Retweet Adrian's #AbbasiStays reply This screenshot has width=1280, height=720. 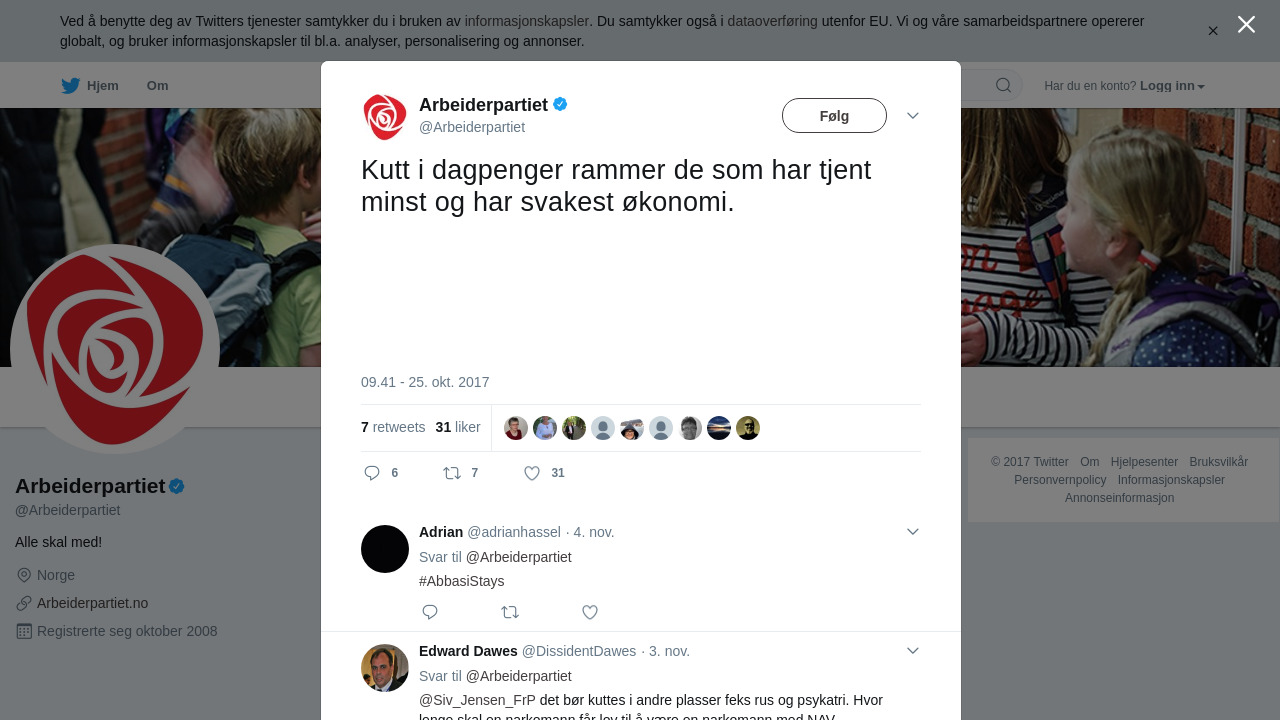[510, 612]
